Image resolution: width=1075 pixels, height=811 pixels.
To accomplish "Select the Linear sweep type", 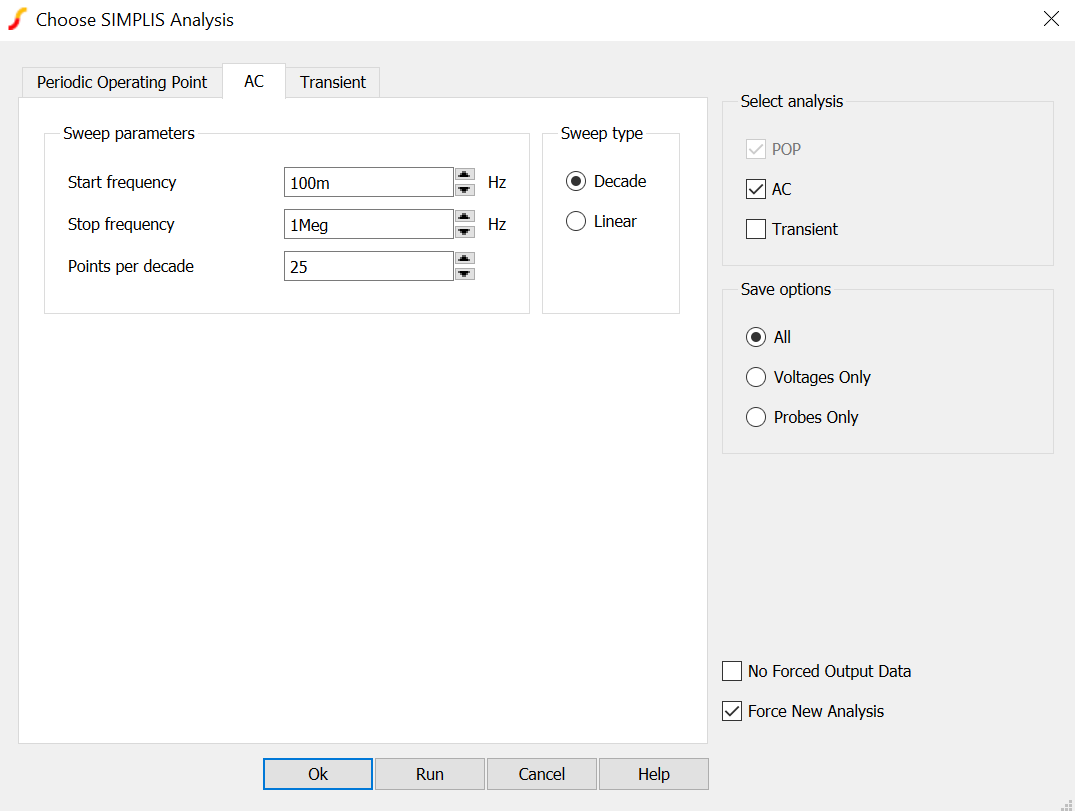I will pyautogui.click(x=576, y=221).
